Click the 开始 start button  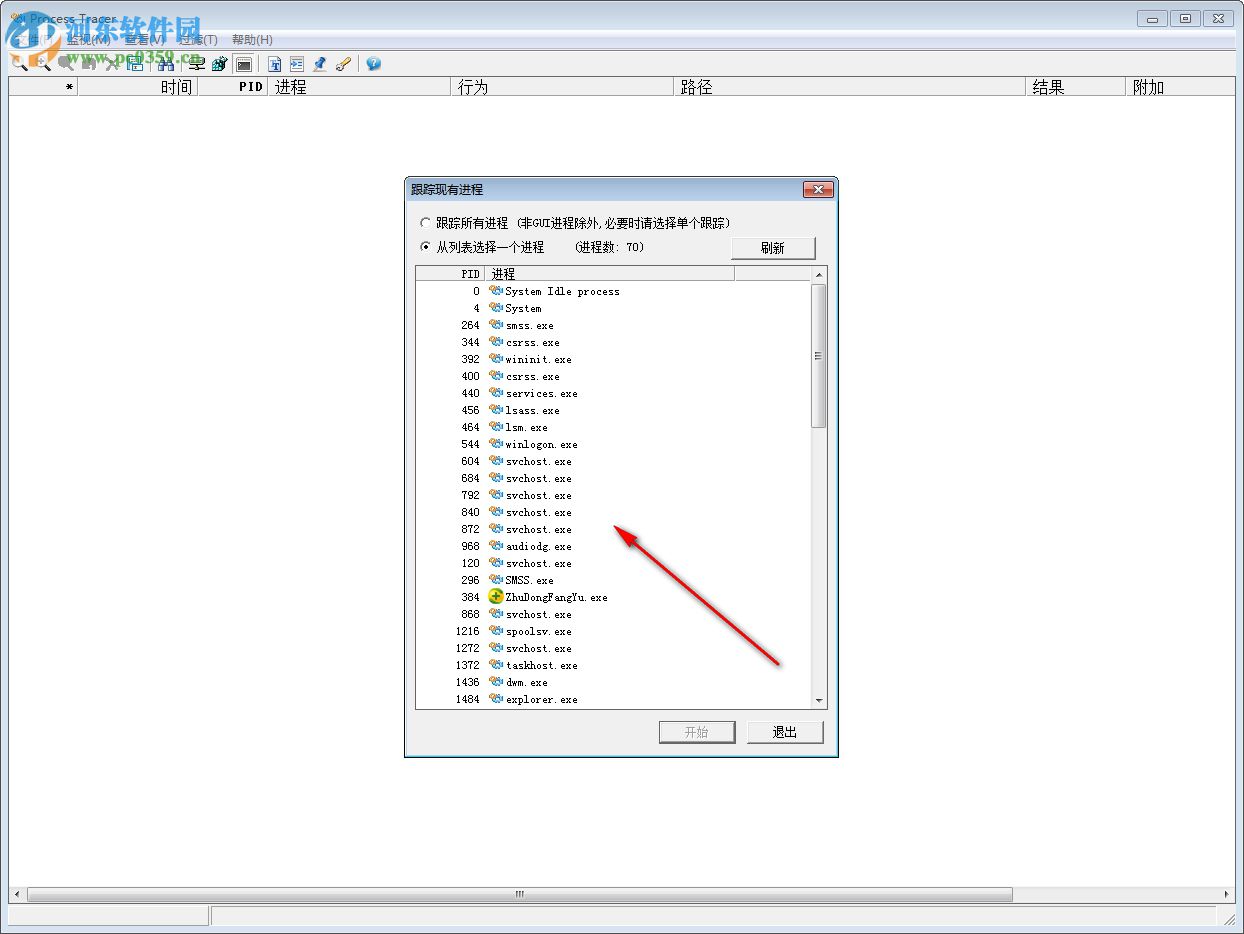click(697, 731)
